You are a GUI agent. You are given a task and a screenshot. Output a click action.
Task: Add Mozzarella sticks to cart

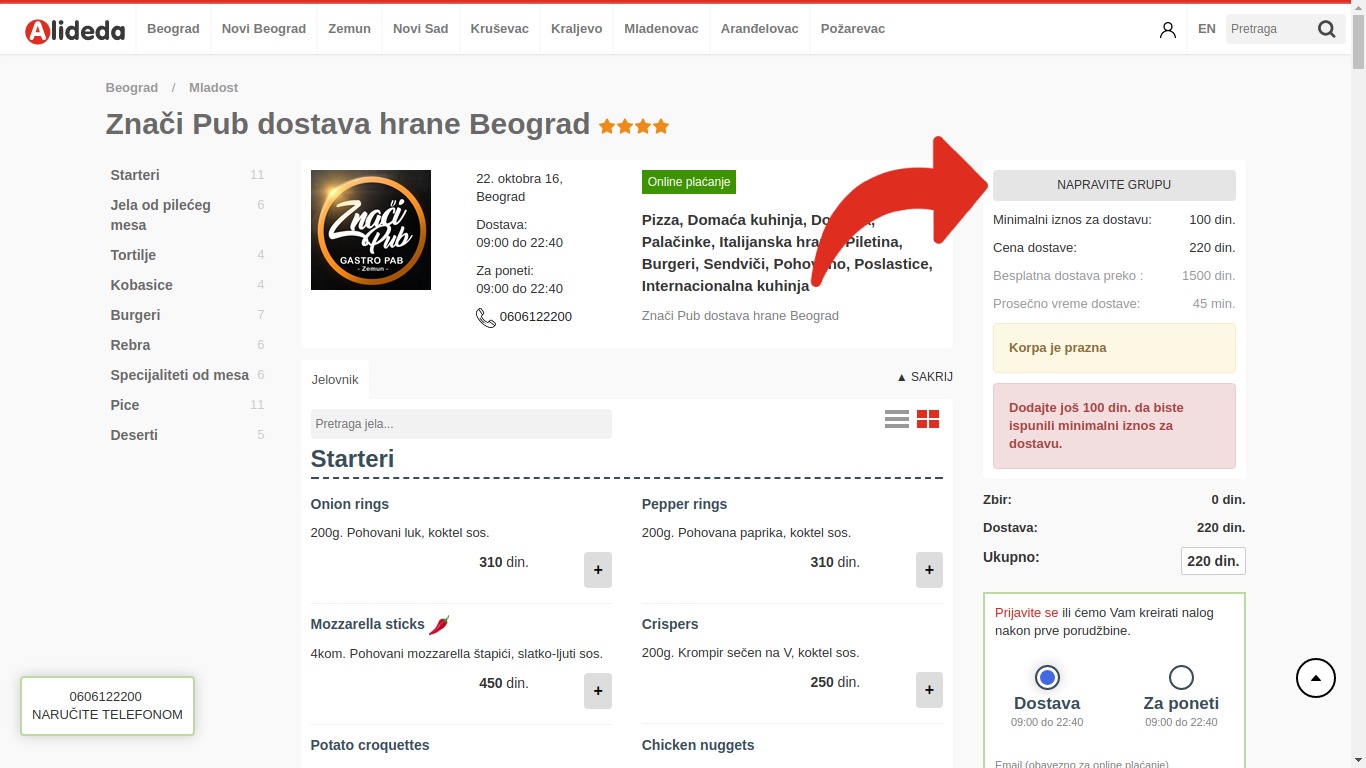pos(597,691)
